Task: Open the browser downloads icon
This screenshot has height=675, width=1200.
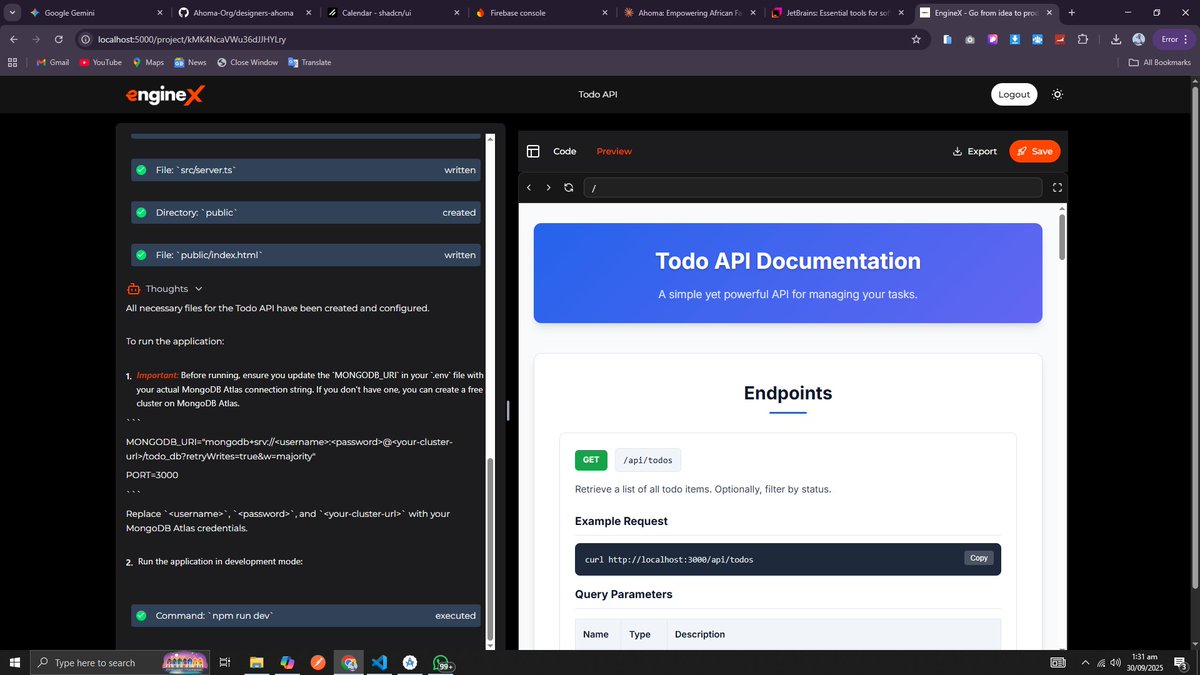Action: [x=1116, y=39]
